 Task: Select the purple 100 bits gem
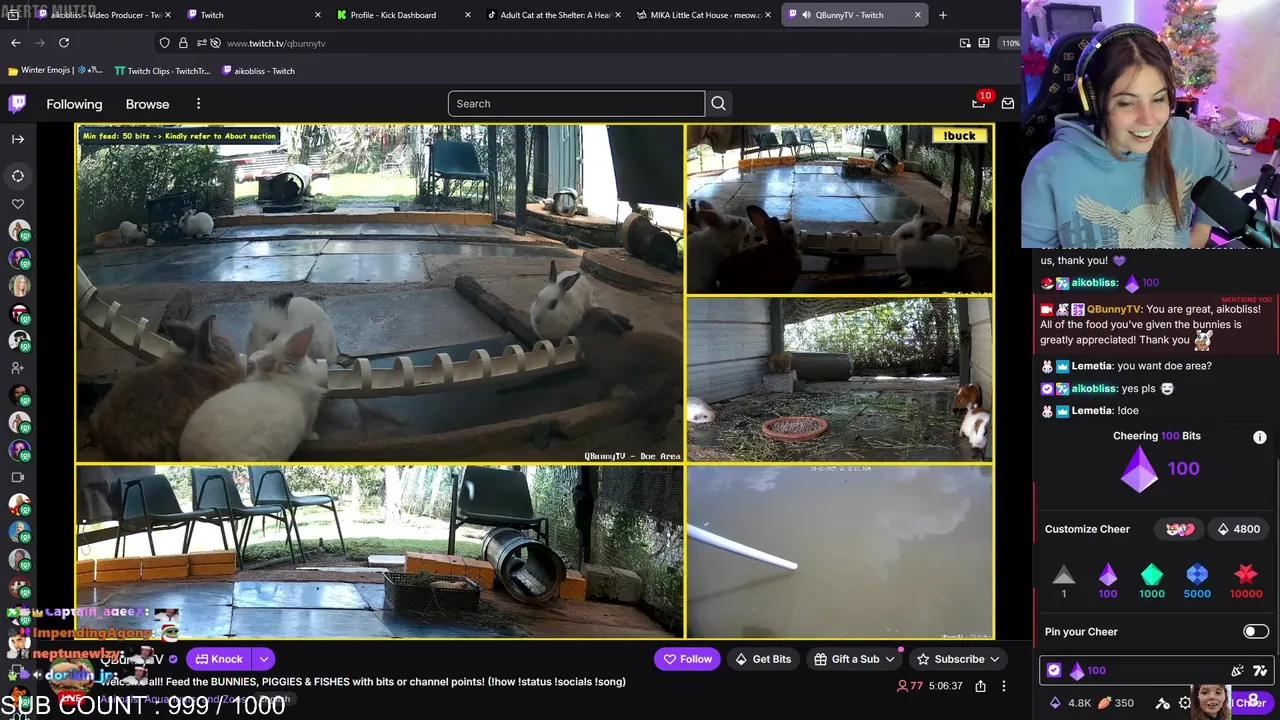(1108, 580)
